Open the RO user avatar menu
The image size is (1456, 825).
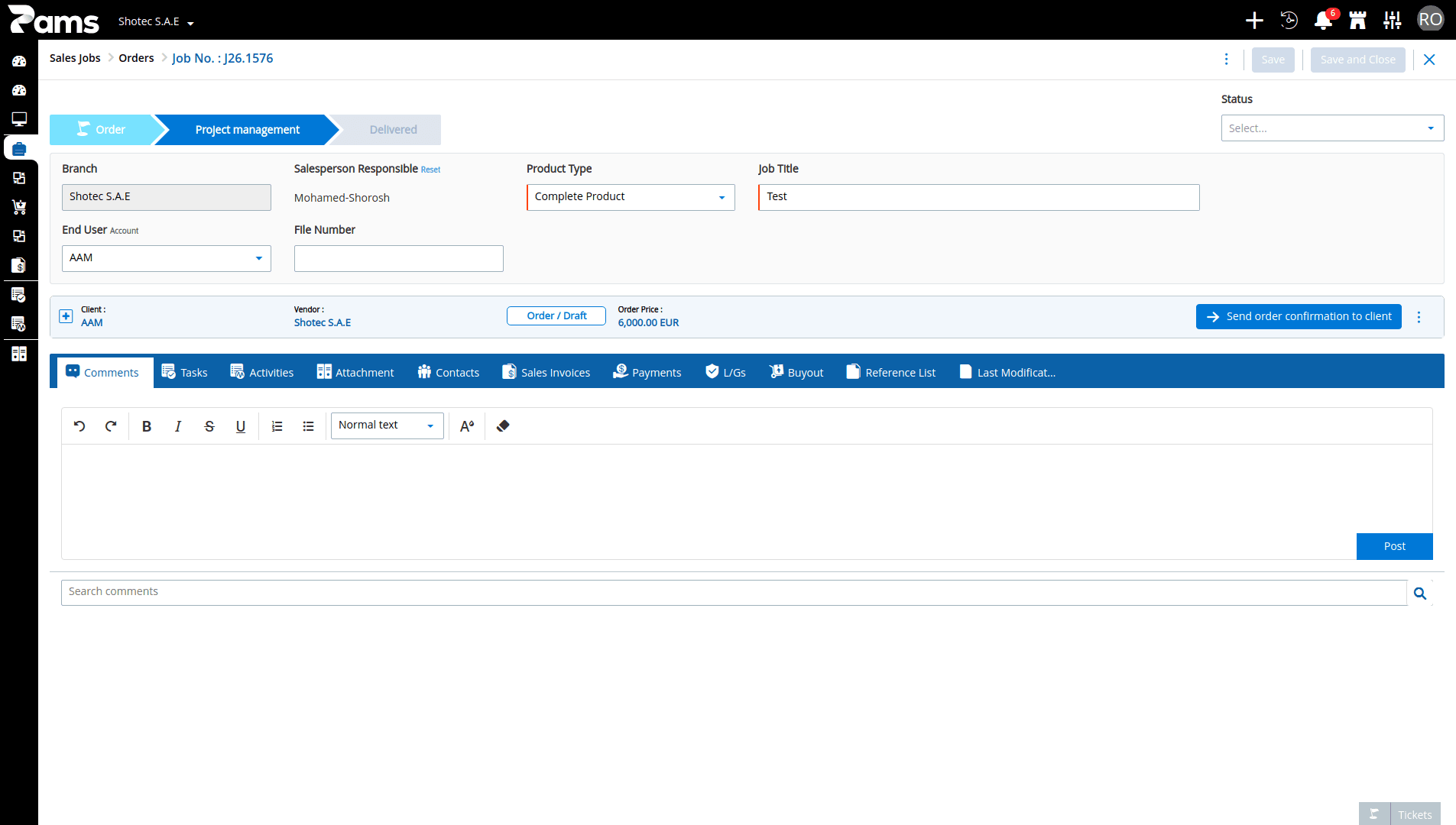1431,20
